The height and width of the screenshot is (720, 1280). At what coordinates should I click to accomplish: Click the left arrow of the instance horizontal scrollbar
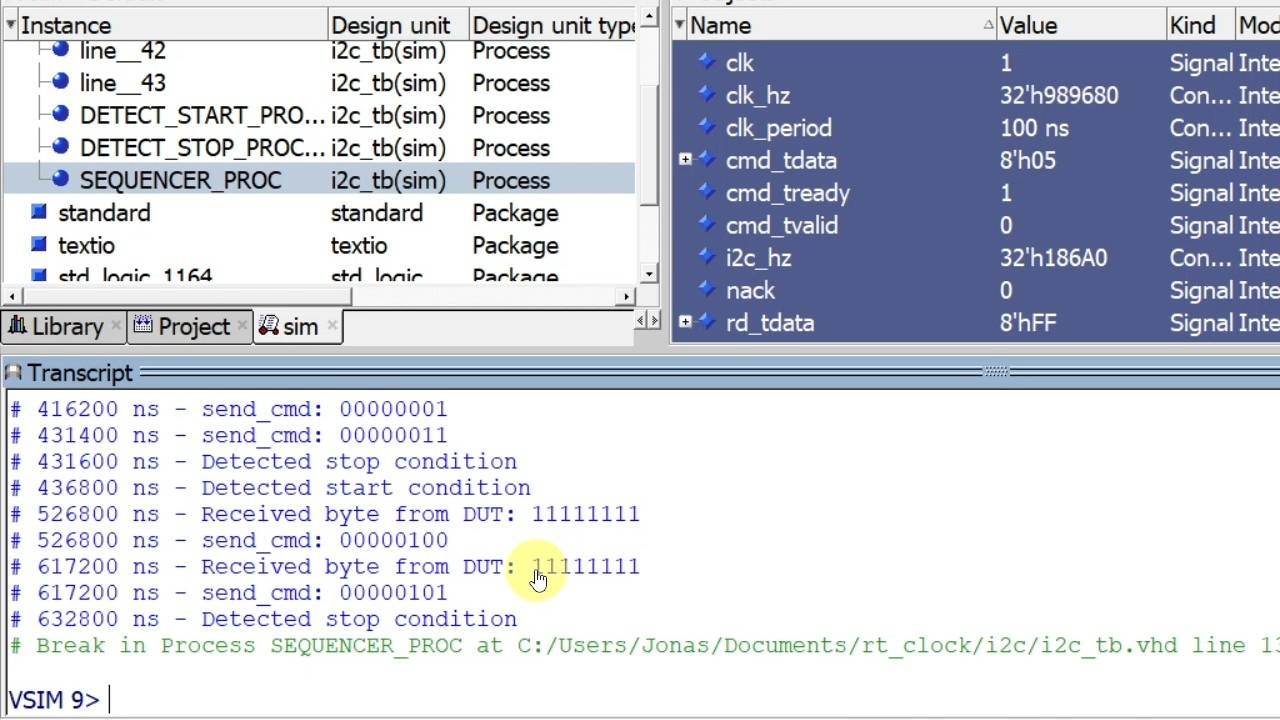(x=12, y=296)
